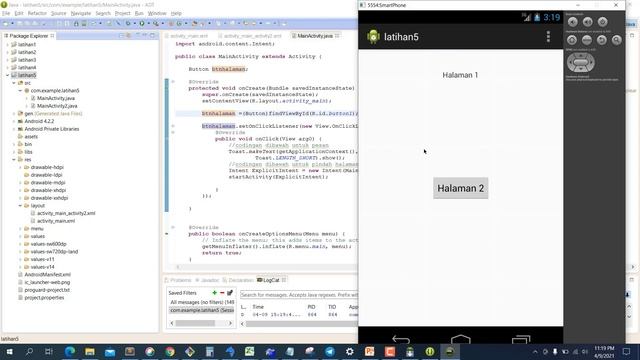The height and width of the screenshot is (360, 640).
Task: Click DPAD center button in emulator
Action: 580,62
